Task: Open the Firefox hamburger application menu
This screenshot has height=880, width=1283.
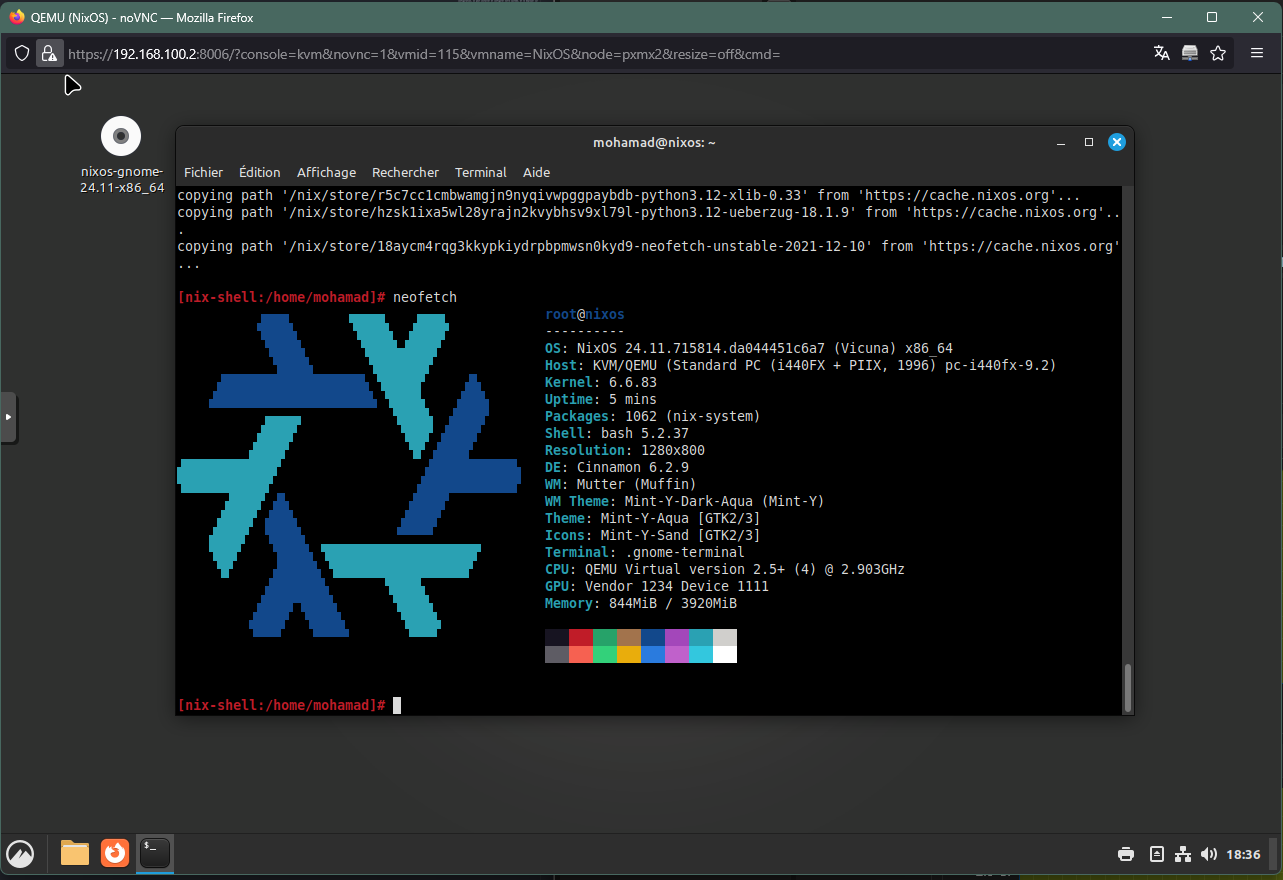Action: tap(1257, 53)
